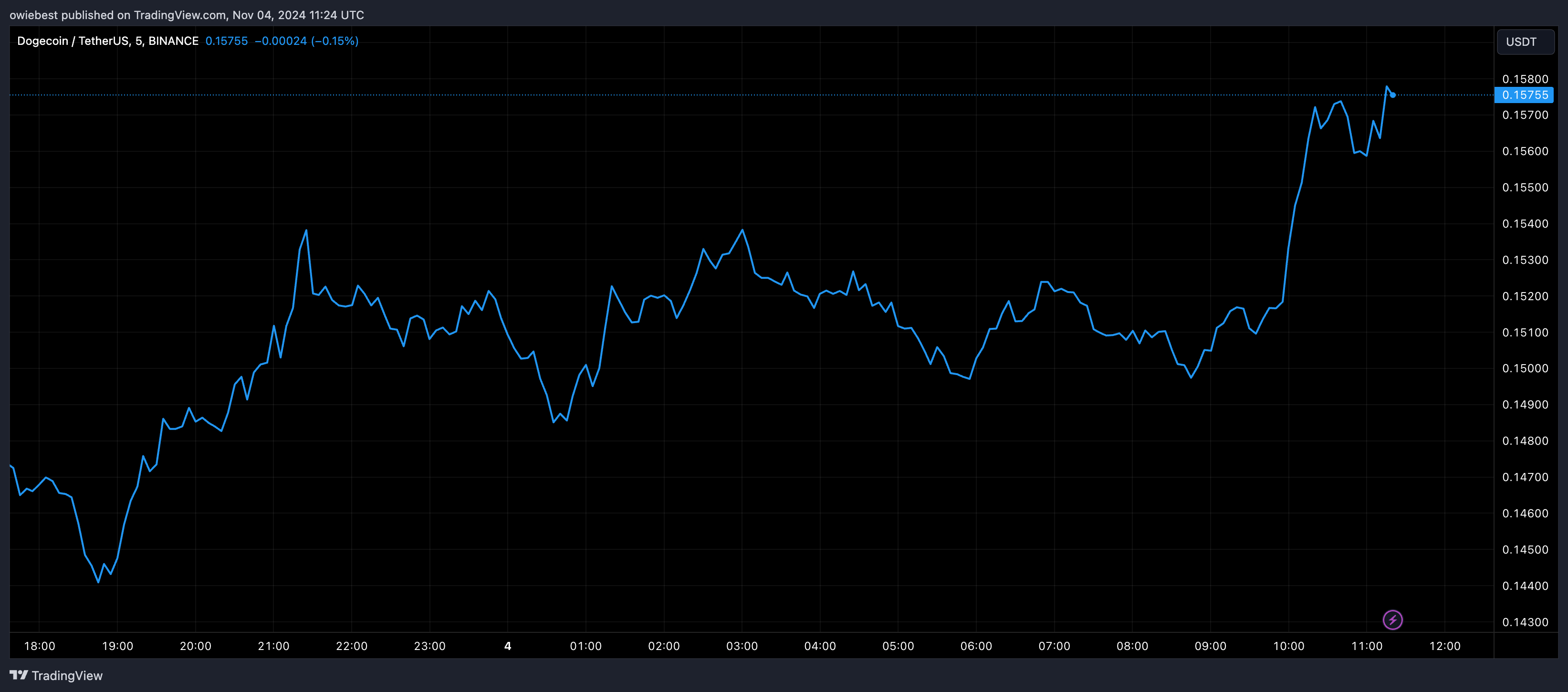
Task: Click the day 4 date marker on time axis
Action: coord(508,646)
